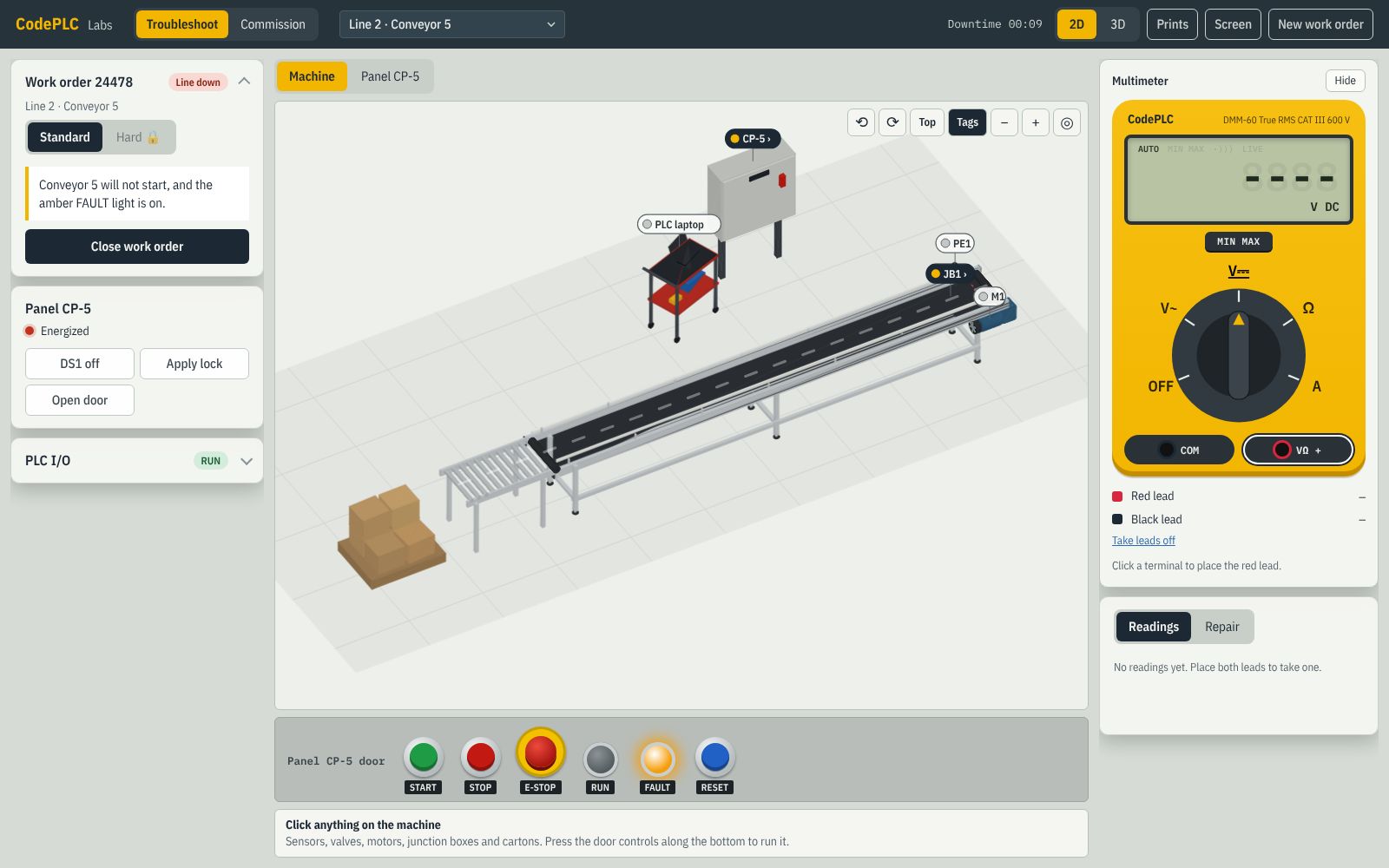Image resolution: width=1389 pixels, height=868 pixels.
Task: Click the multimeter rotary dial
Action: tap(1239, 356)
